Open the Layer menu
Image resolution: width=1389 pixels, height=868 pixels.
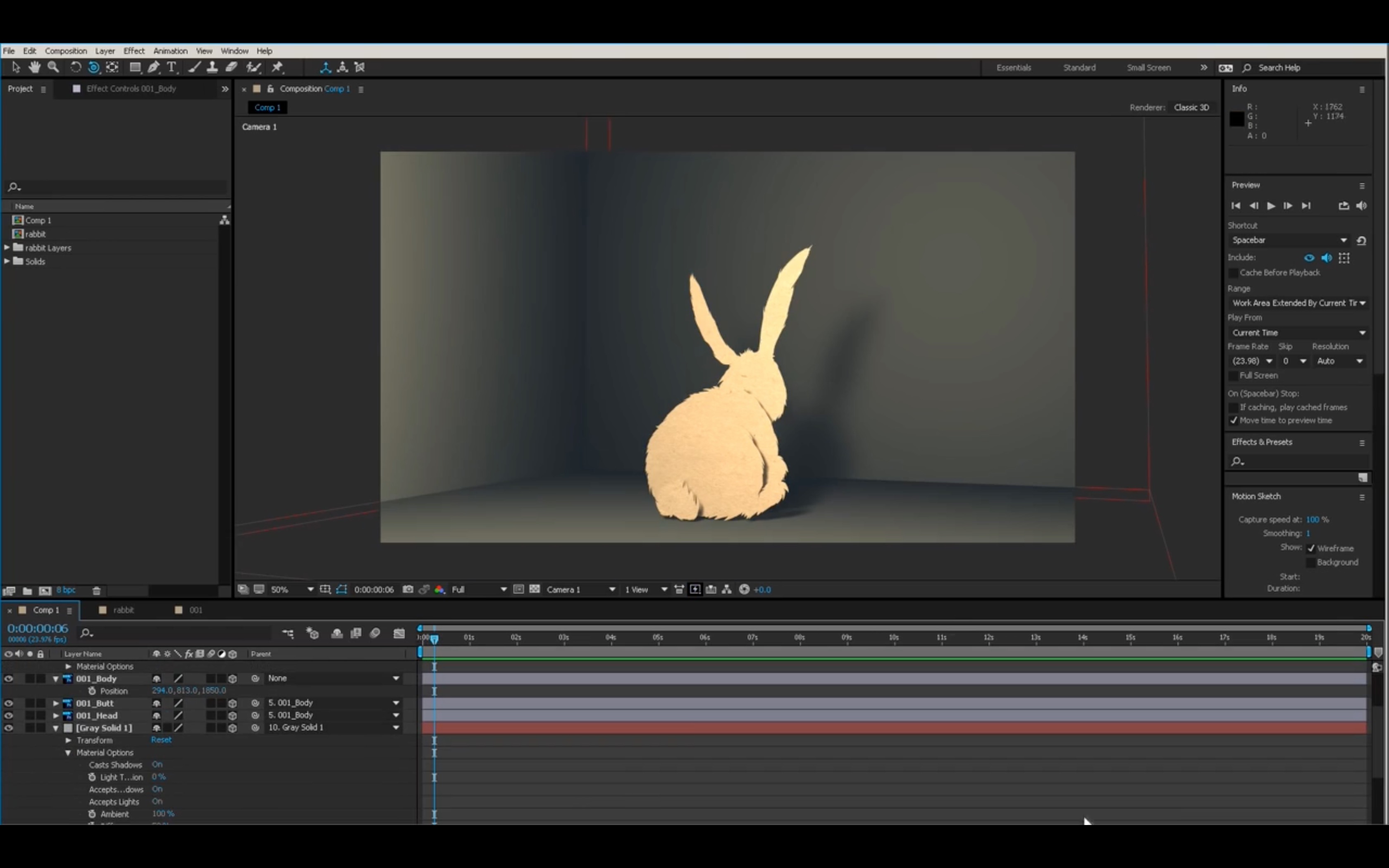coord(105,50)
